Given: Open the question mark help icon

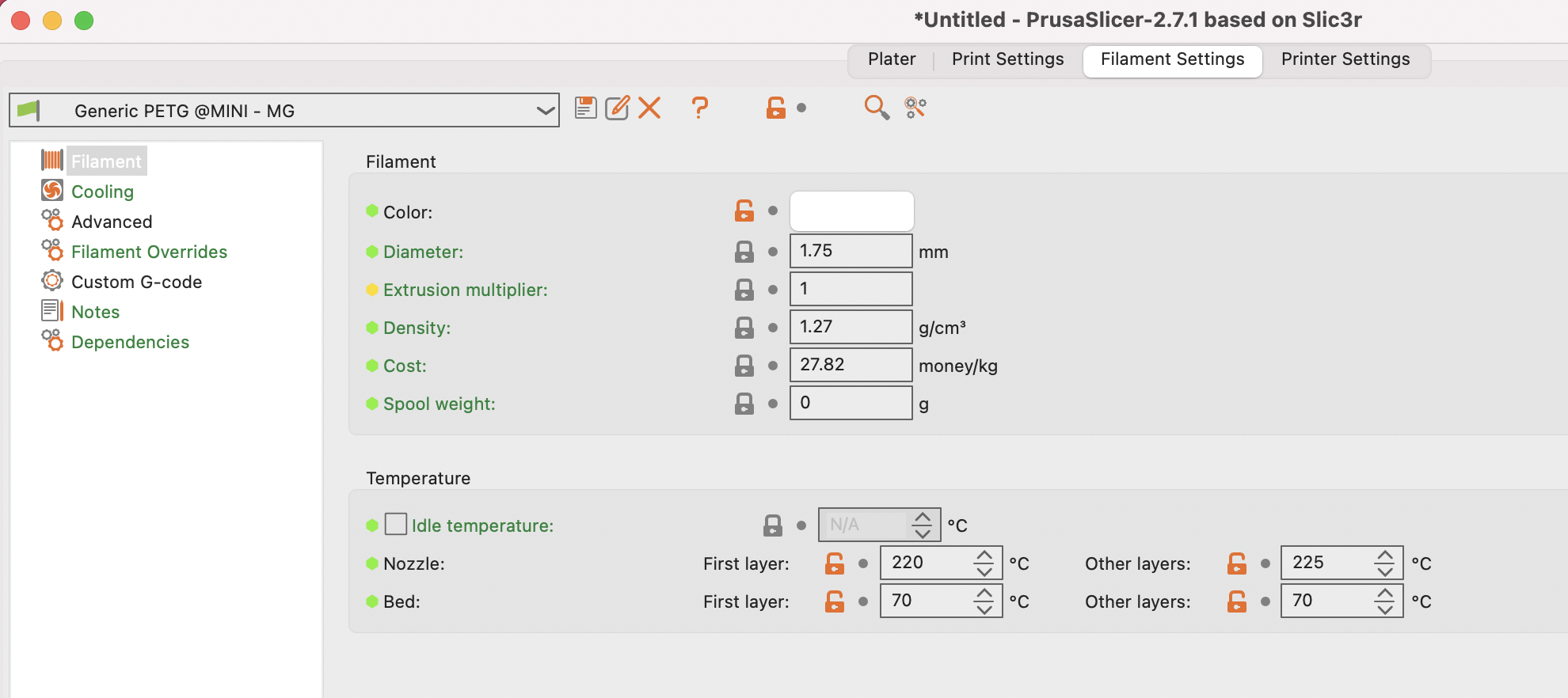Looking at the screenshot, I should pyautogui.click(x=699, y=108).
